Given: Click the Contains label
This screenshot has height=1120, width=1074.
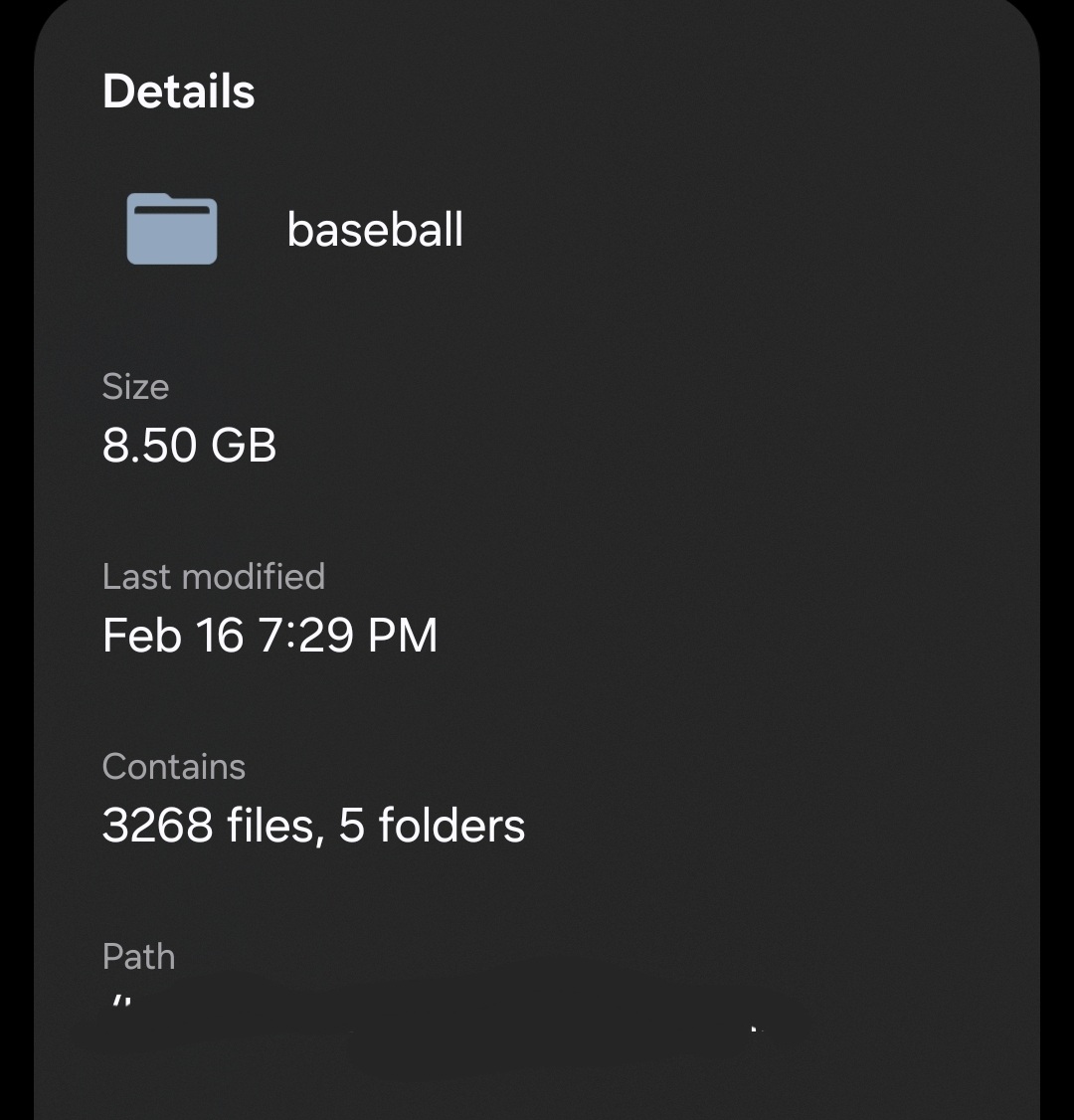Looking at the screenshot, I should (174, 767).
